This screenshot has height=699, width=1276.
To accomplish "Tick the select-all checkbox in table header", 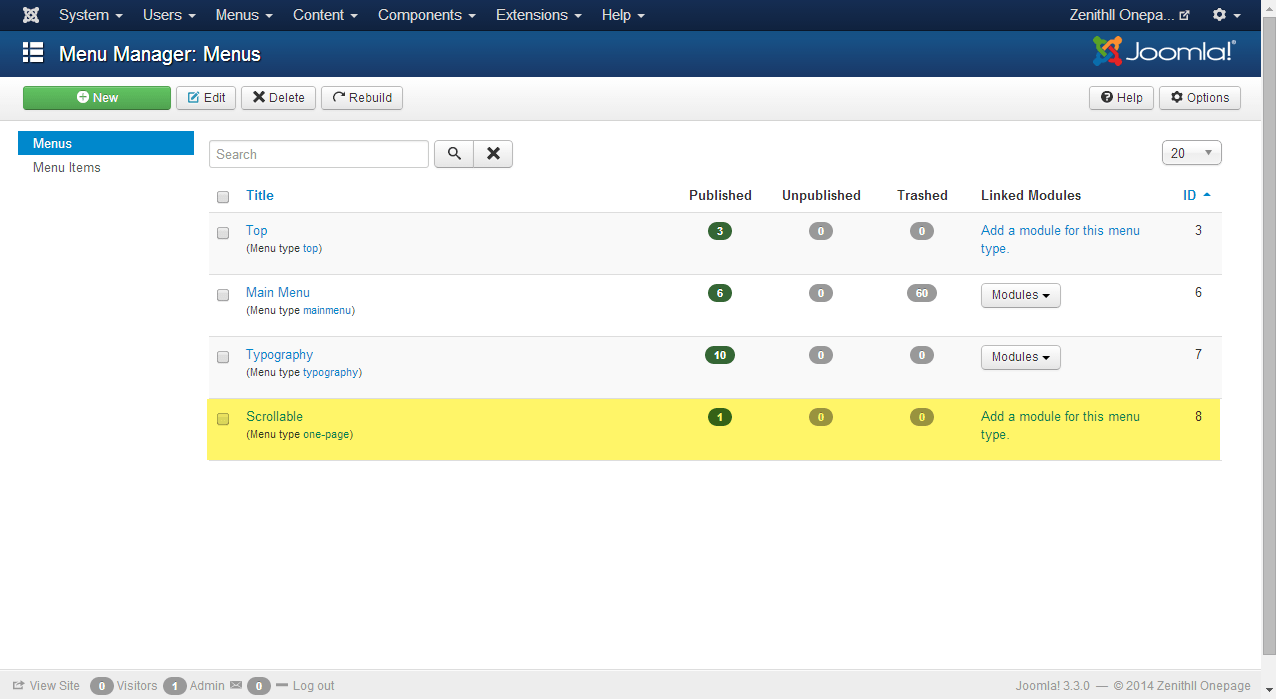I will click(x=223, y=197).
